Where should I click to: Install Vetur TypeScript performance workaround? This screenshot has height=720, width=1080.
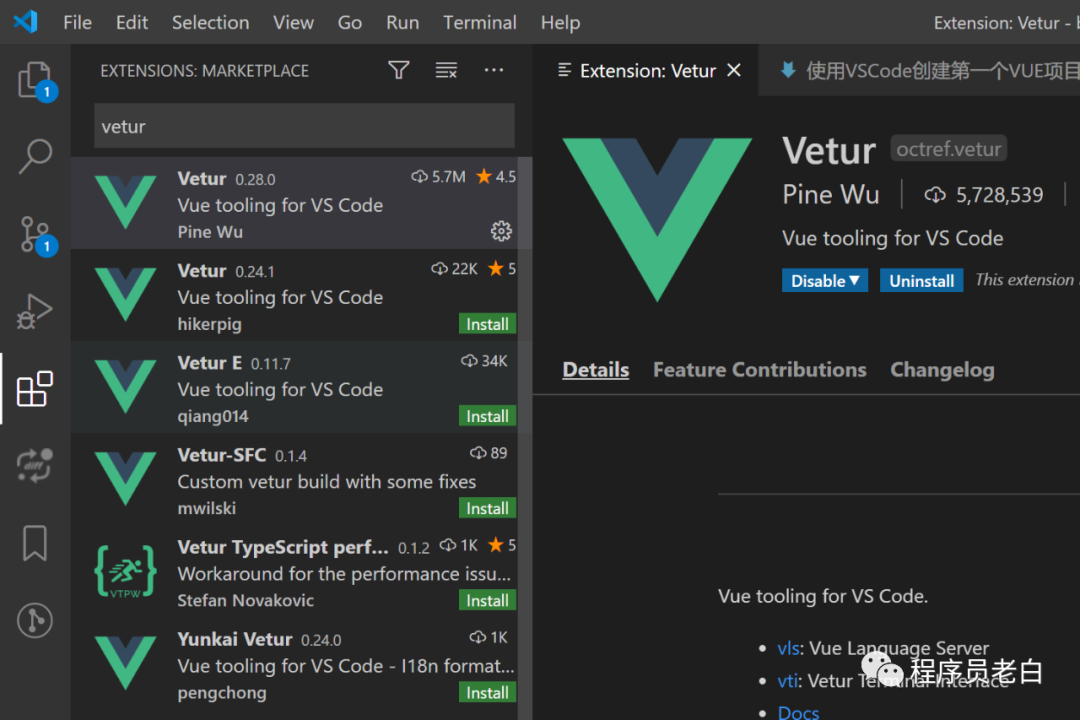[488, 600]
